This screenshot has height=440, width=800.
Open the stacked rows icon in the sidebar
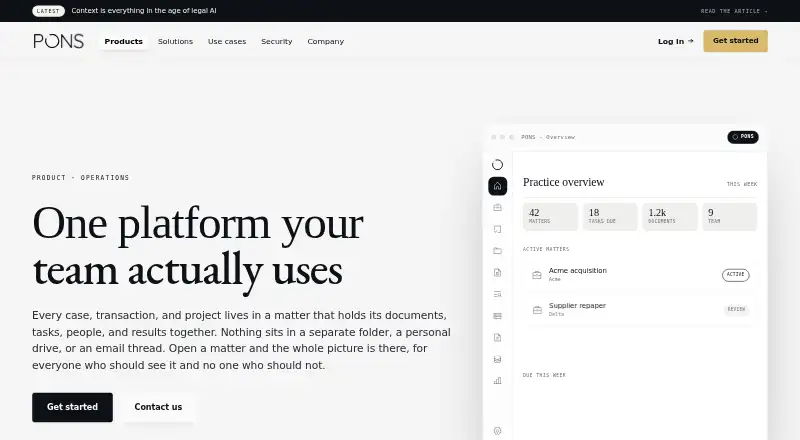pyautogui.click(x=497, y=316)
